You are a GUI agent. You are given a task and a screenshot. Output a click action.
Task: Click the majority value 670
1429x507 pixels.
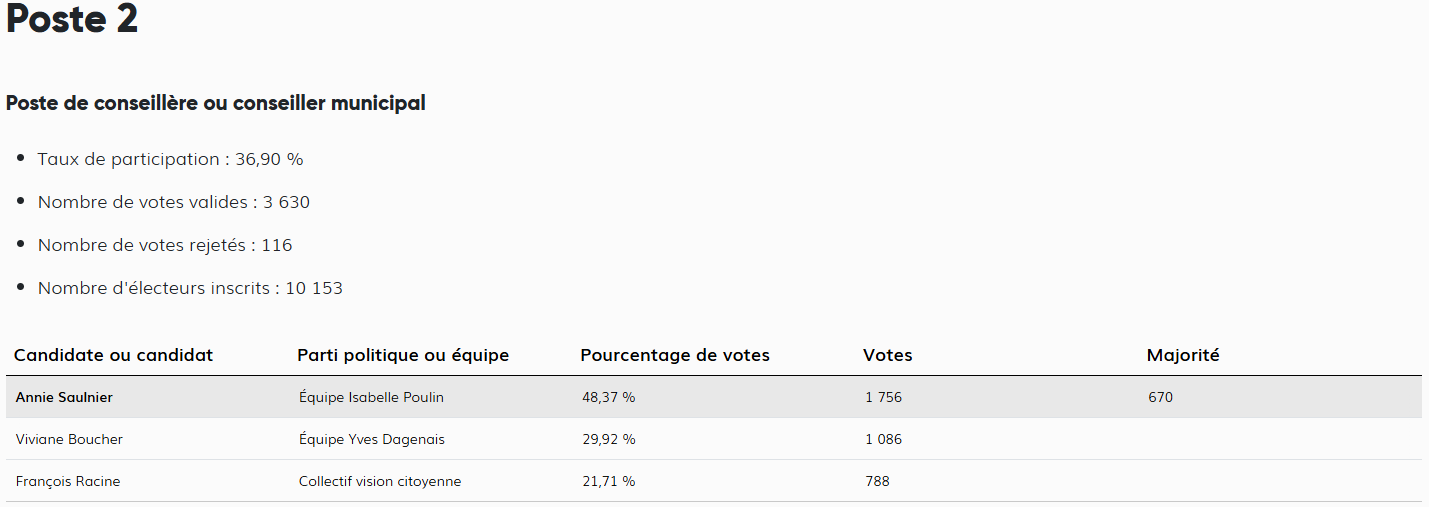click(1160, 397)
